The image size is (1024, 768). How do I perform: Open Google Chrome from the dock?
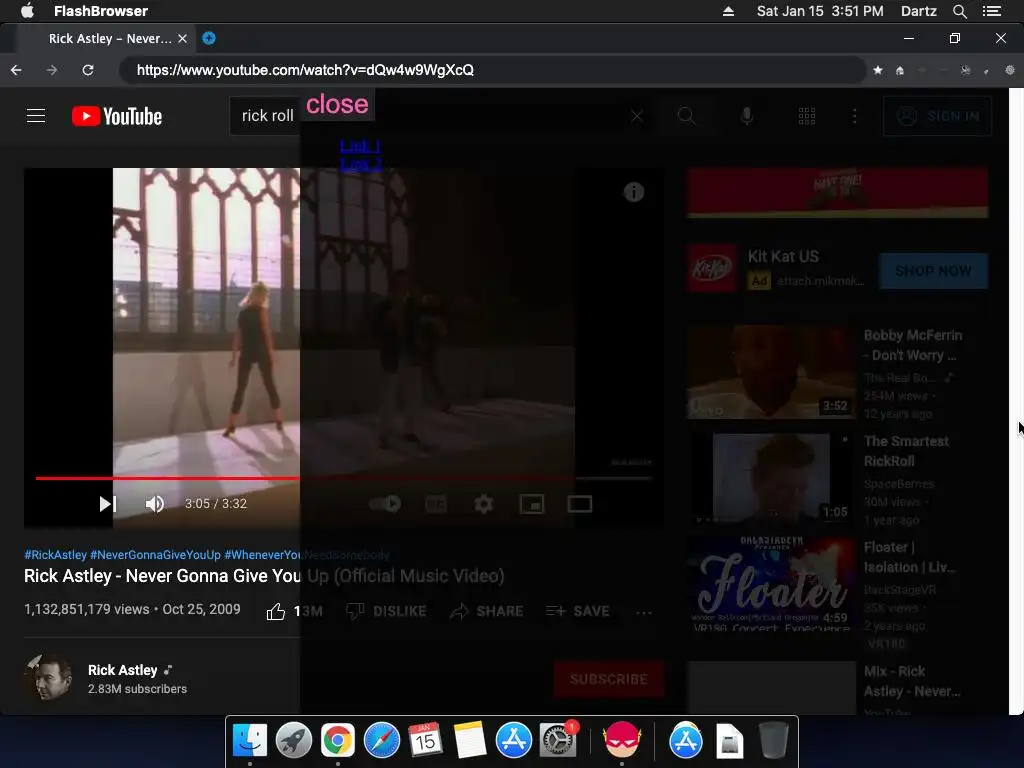[337, 740]
